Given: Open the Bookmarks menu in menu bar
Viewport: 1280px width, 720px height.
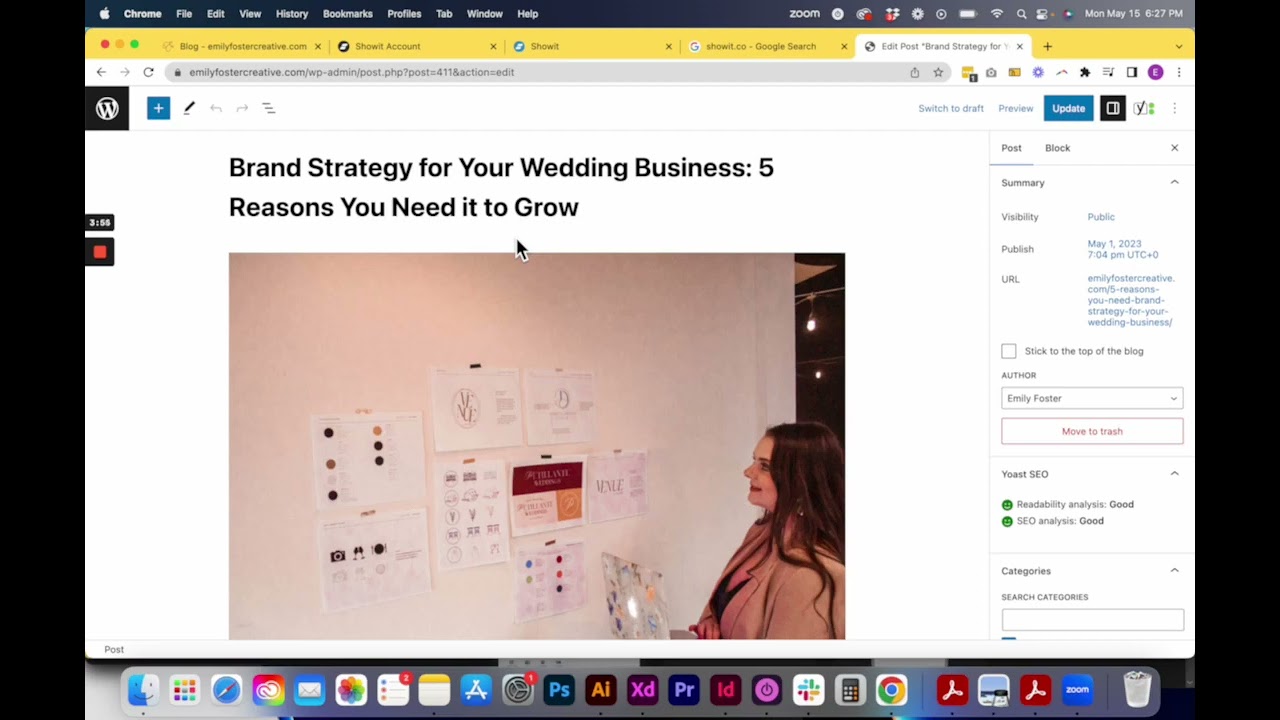Looking at the screenshot, I should pyautogui.click(x=347, y=14).
